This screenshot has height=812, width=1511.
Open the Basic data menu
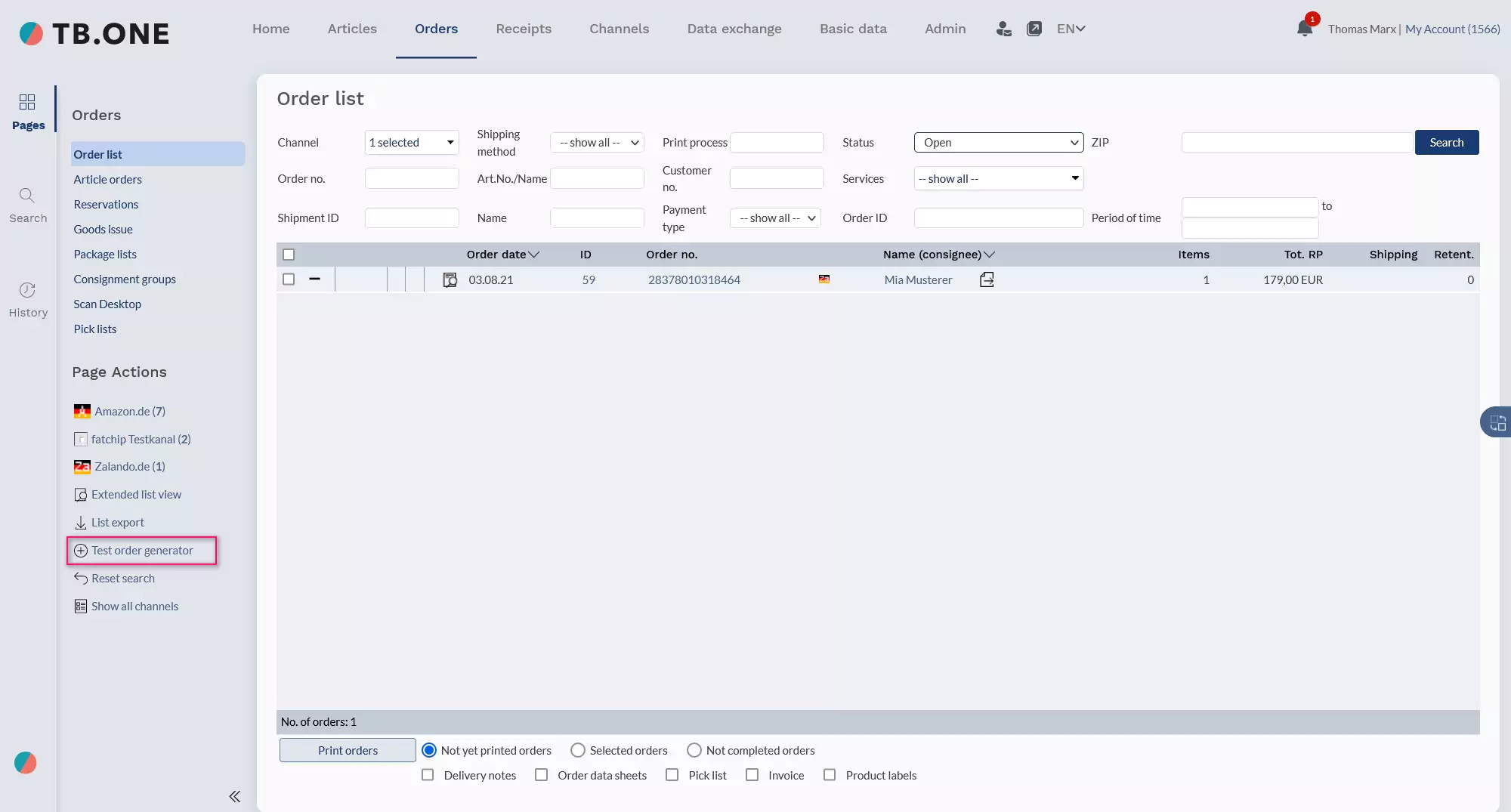point(854,29)
